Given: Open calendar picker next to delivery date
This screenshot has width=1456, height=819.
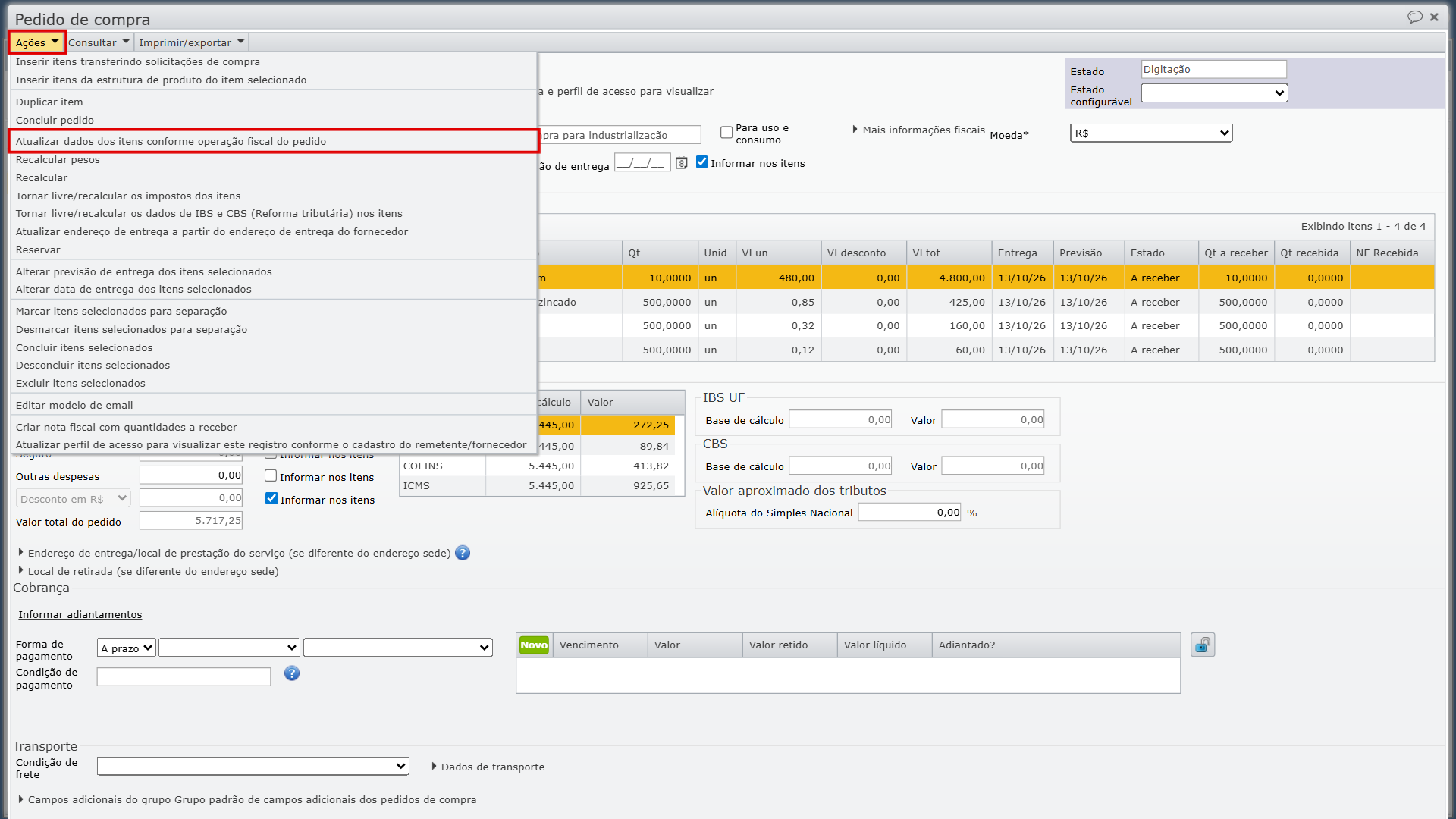Looking at the screenshot, I should 682,163.
